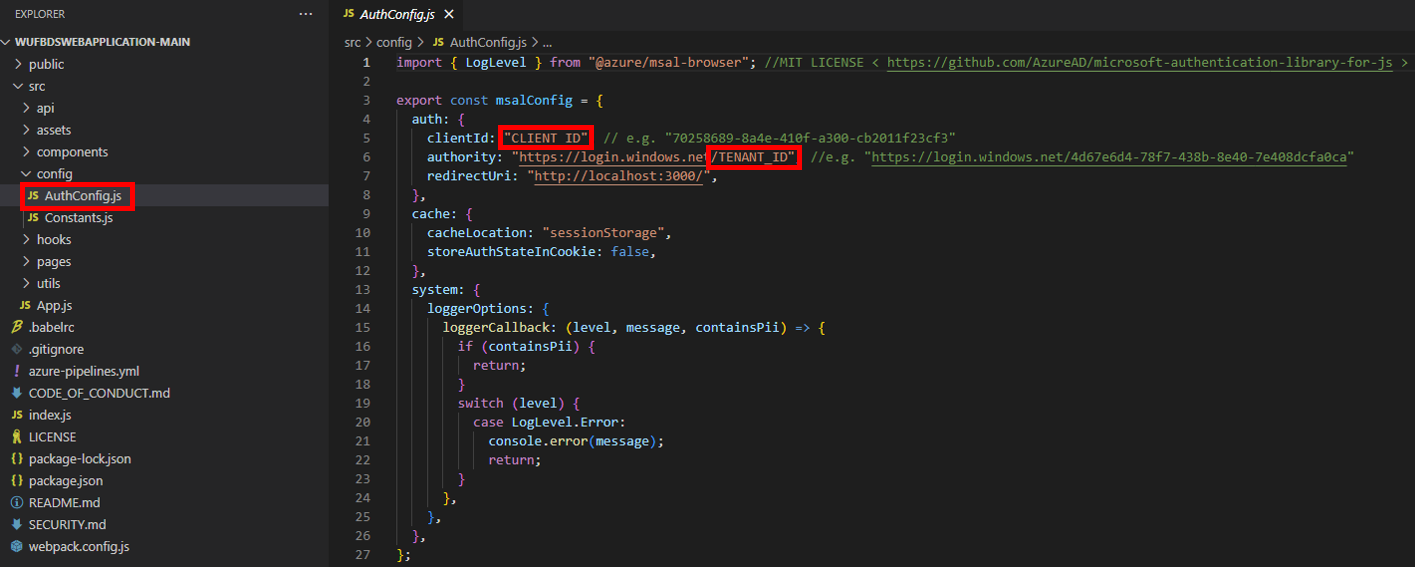Click line number 13 in the gutter
Screen dimensions: 1415x567
362,290
